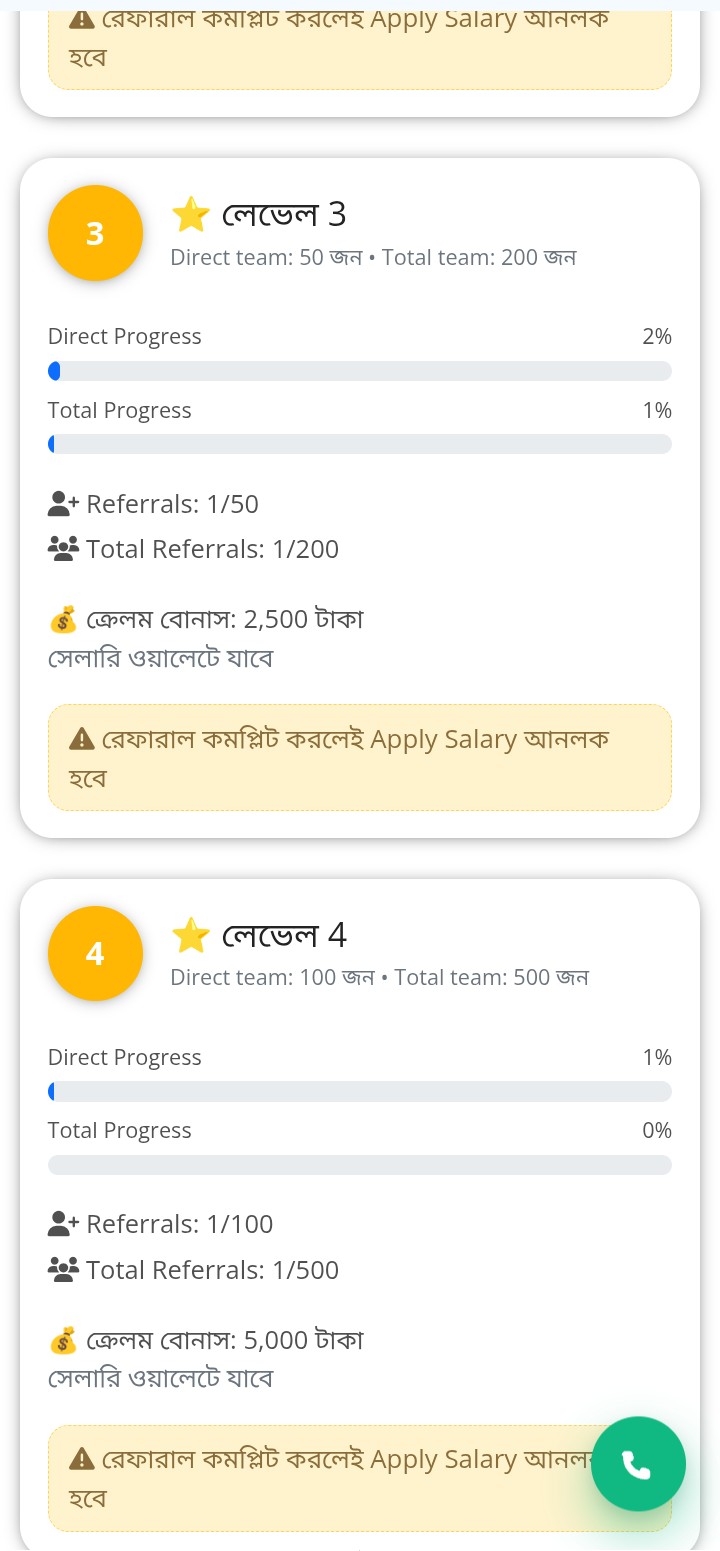Tap the star icon beside Level 3

coord(190,214)
